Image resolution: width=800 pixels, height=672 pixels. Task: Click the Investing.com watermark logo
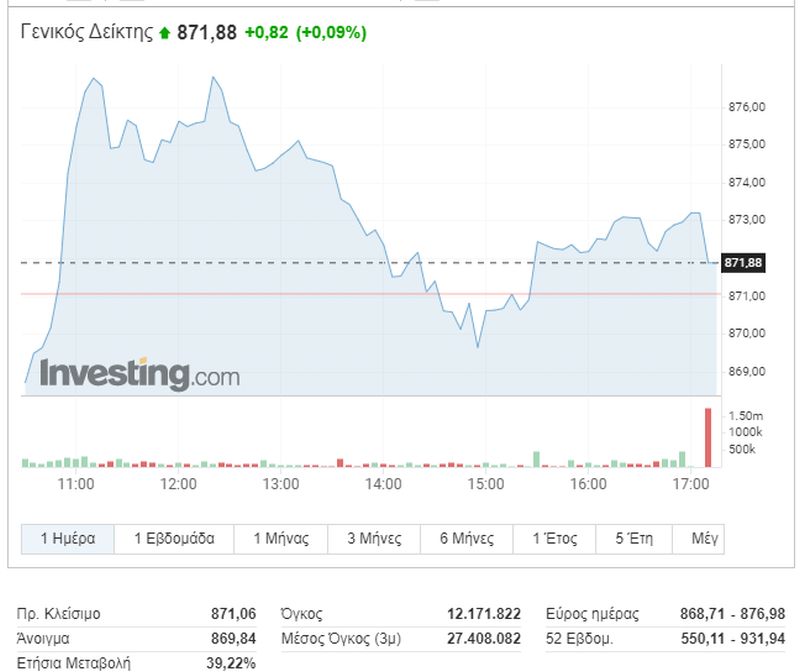(x=139, y=374)
